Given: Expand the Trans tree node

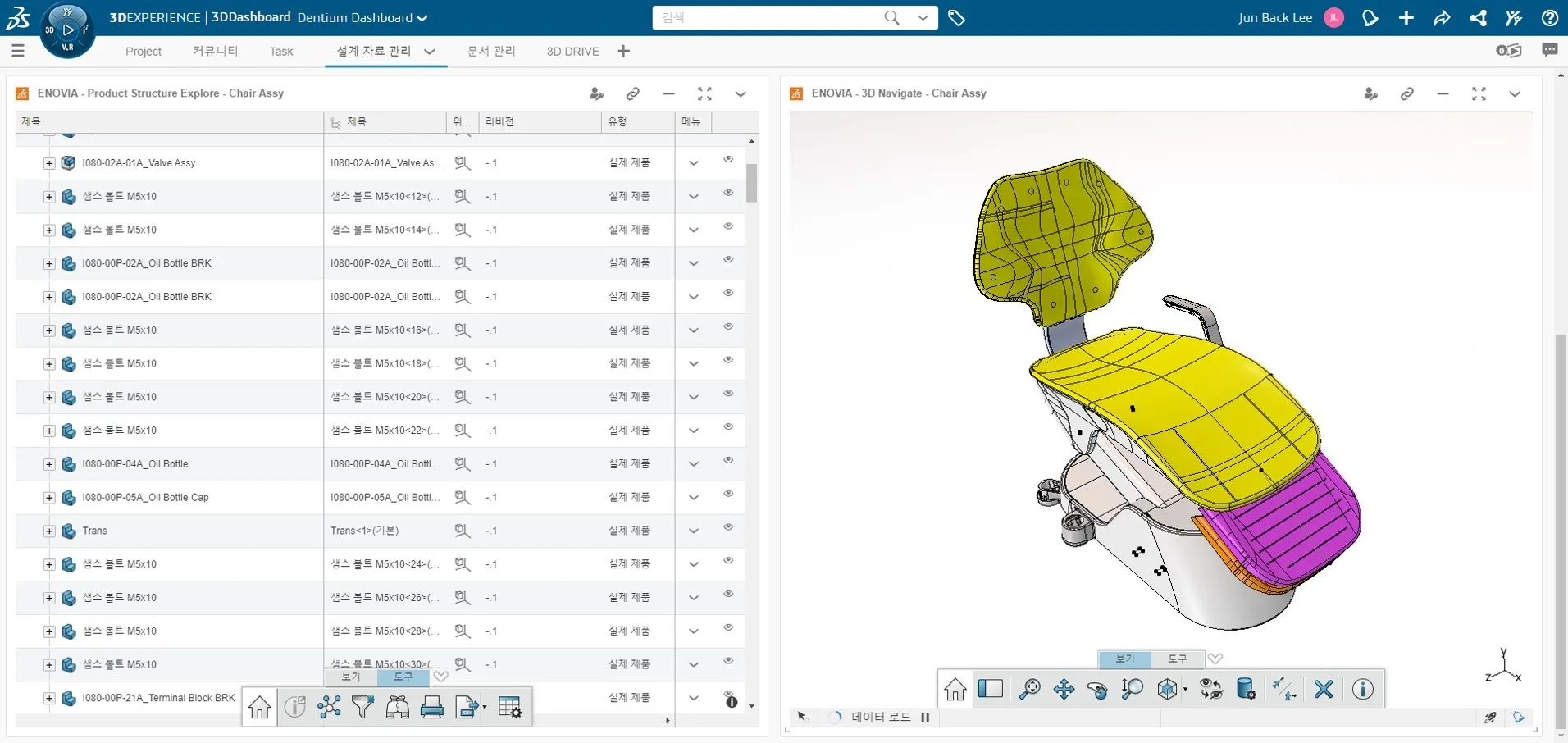Looking at the screenshot, I should pyautogui.click(x=49, y=531).
